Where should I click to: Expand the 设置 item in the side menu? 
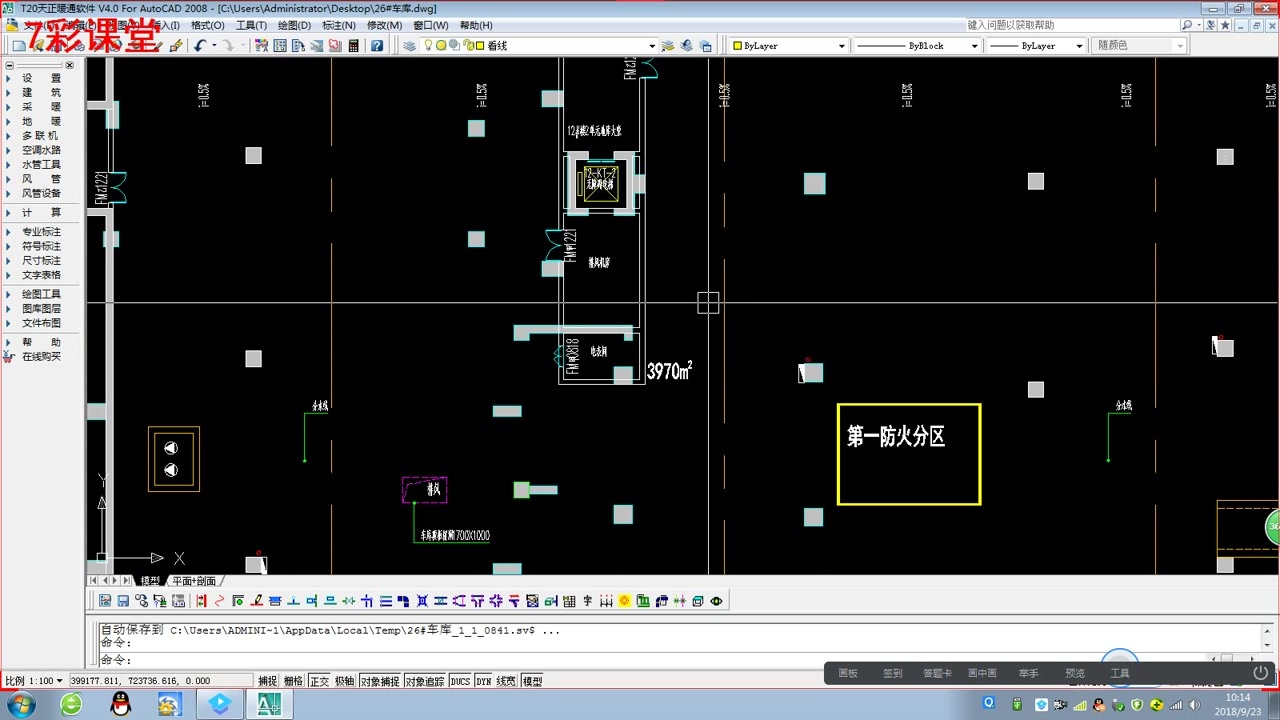41,78
